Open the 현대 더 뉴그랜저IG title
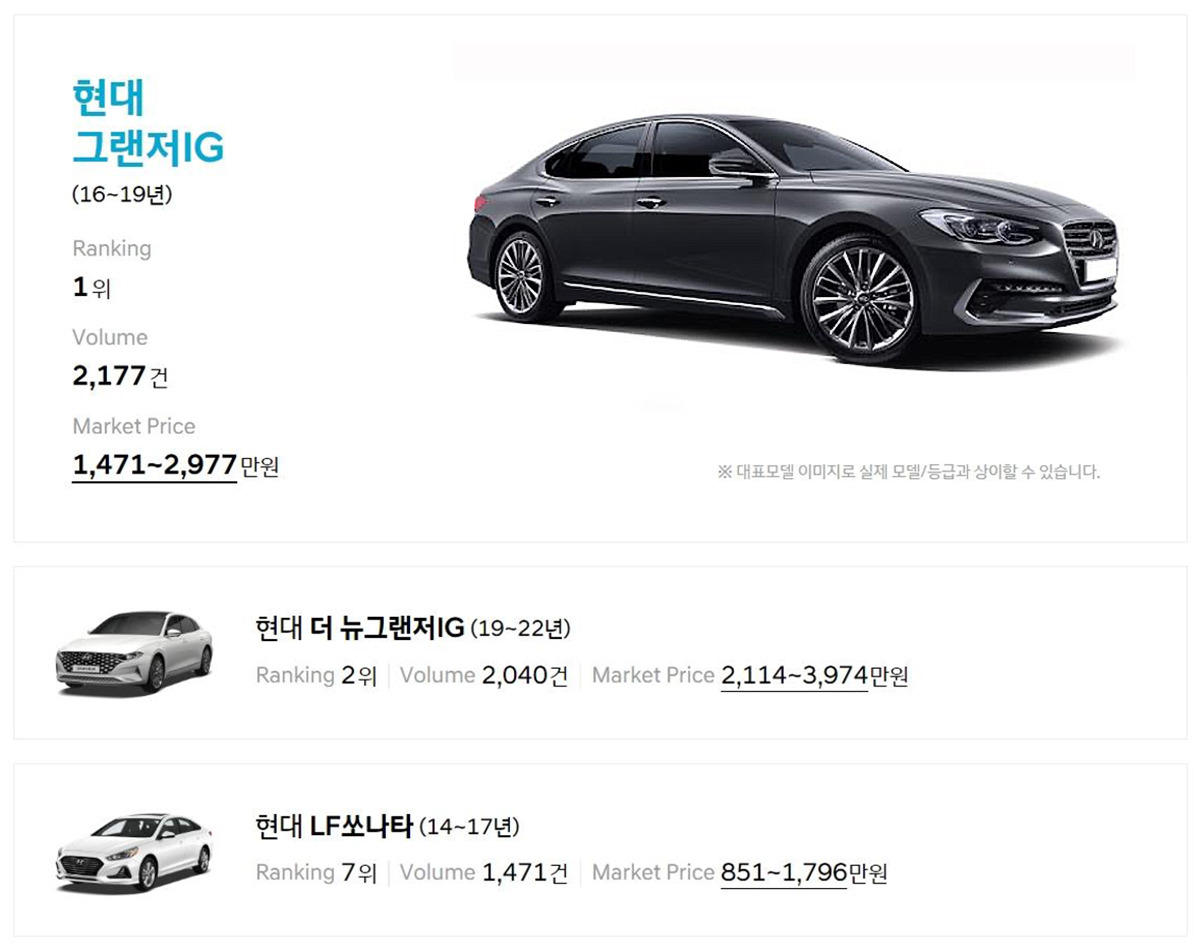 [x=360, y=628]
